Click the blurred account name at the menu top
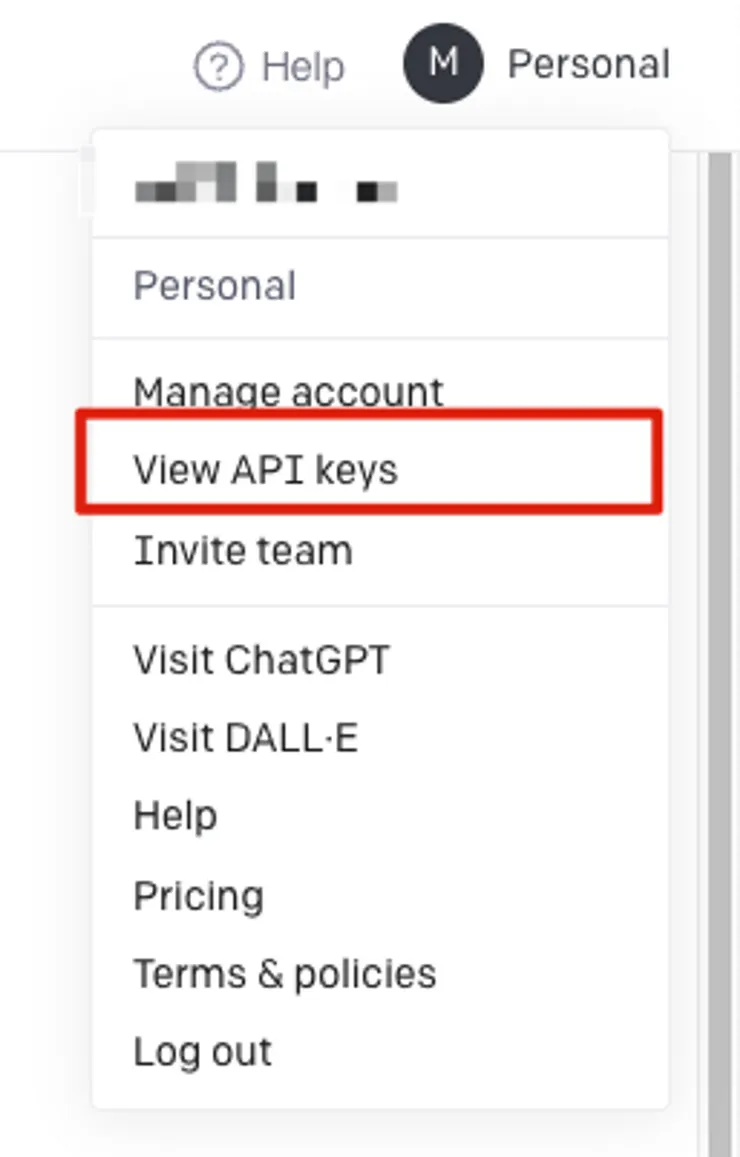Viewport: 740px width, 1157px height. pyautogui.click(x=266, y=187)
